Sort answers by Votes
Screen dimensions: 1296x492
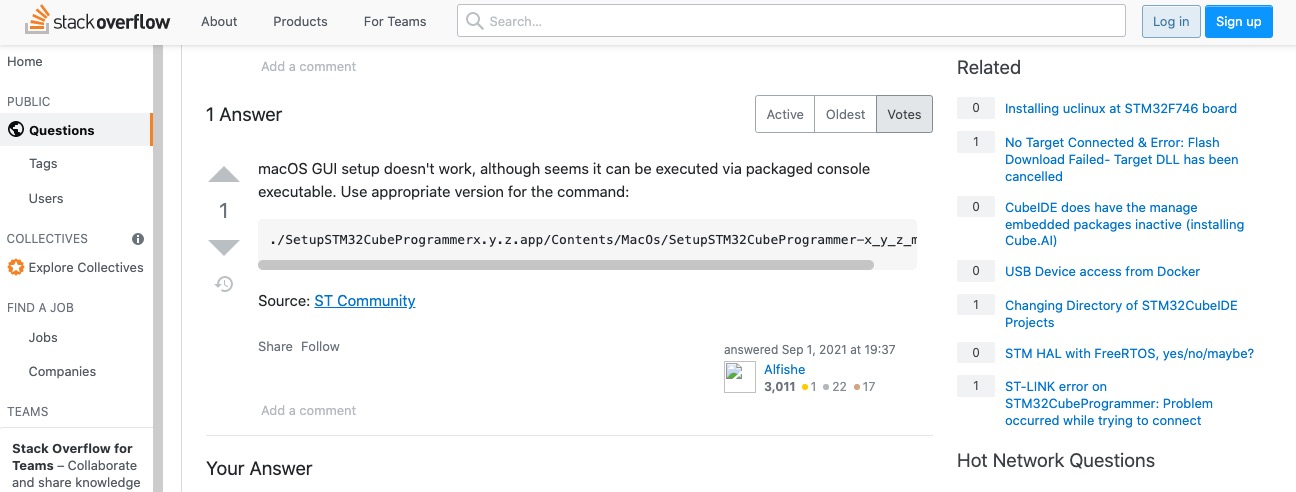(x=904, y=115)
